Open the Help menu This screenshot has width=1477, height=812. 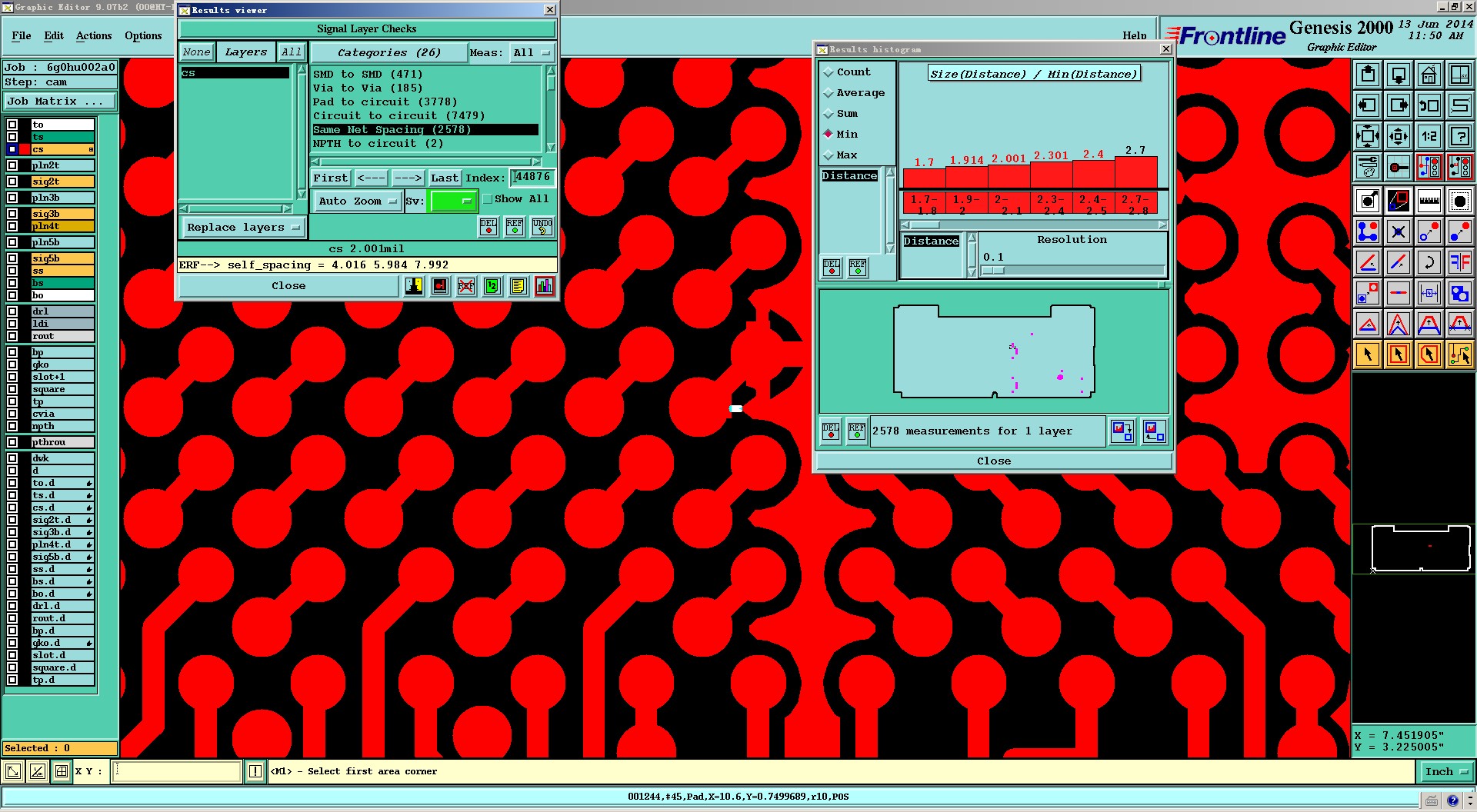click(1134, 35)
